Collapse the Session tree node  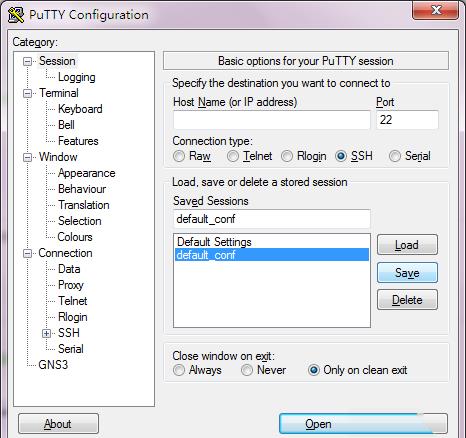pyautogui.click(x=27, y=61)
